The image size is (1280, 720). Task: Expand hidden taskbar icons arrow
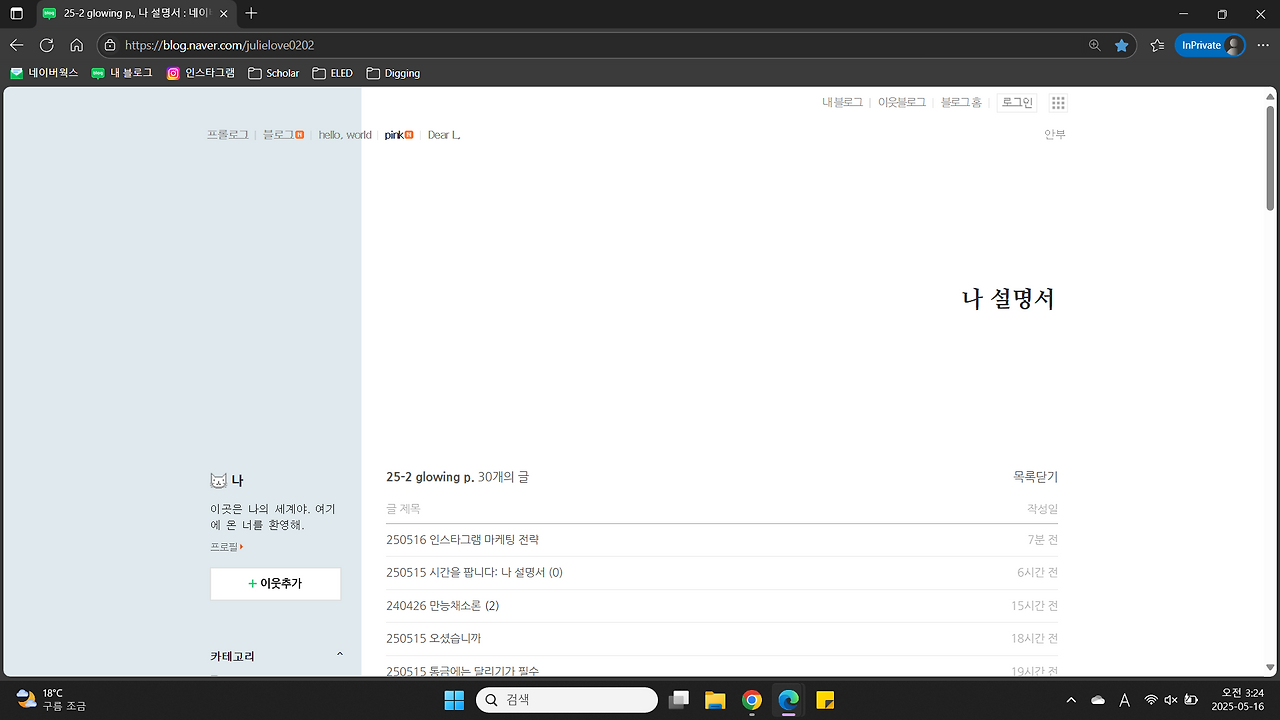(1071, 699)
